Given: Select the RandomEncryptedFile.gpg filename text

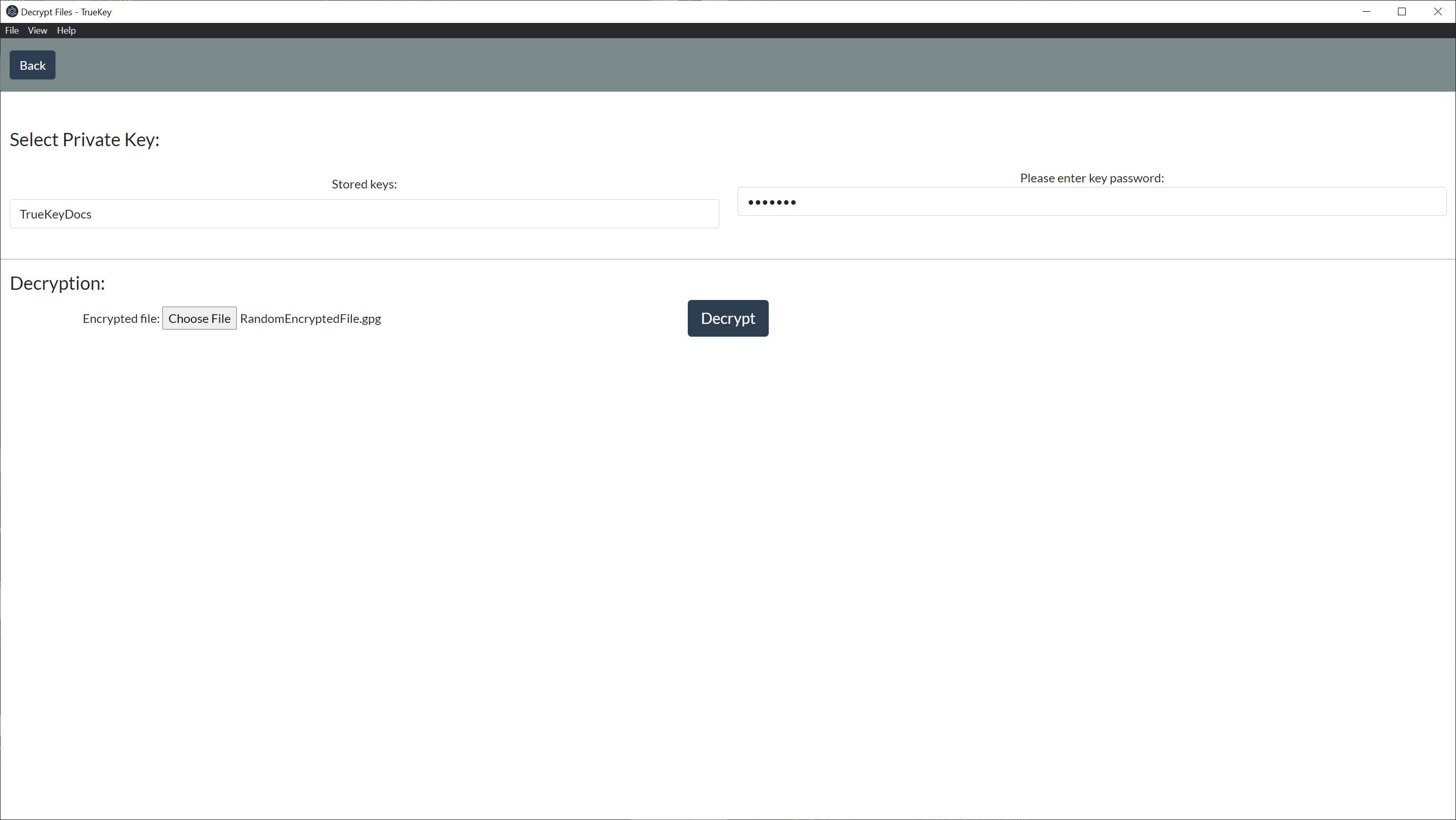Looking at the screenshot, I should (311, 318).
